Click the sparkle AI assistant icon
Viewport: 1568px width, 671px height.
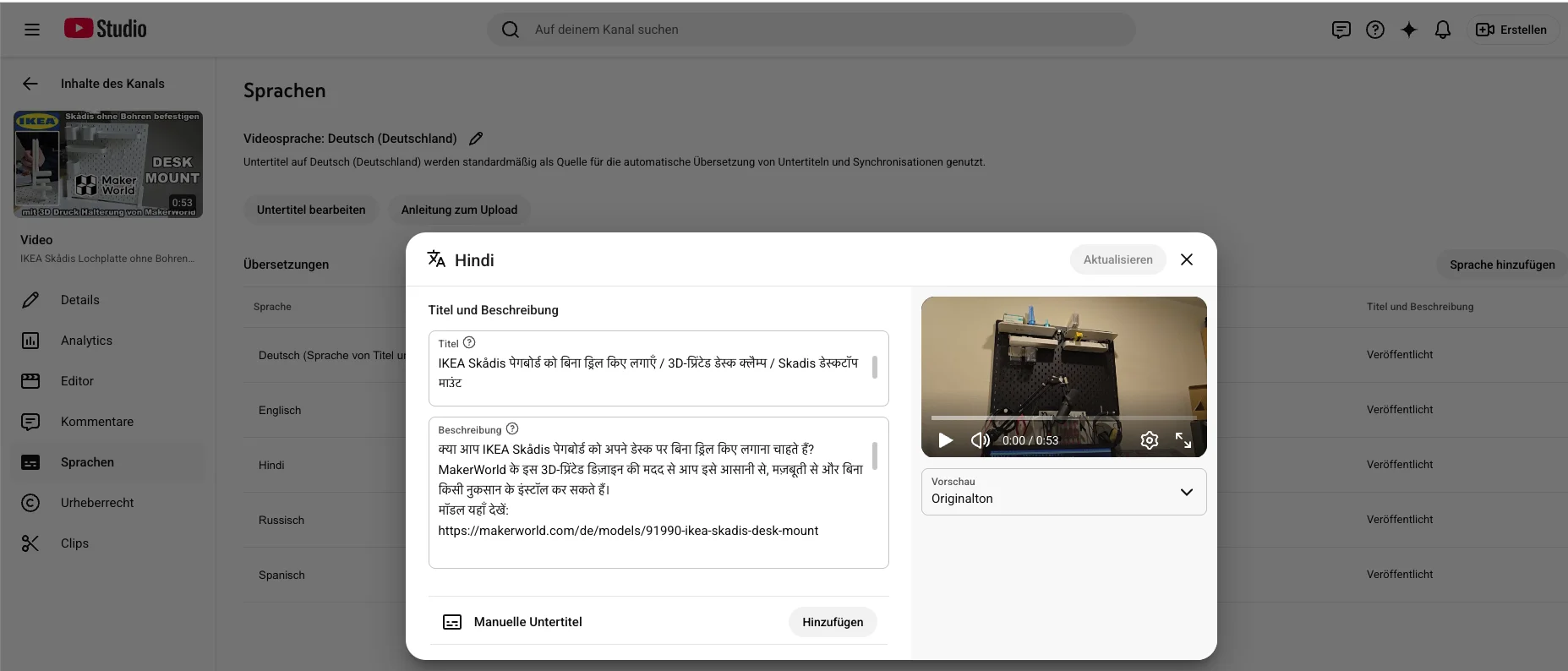tap(1409, 30)
